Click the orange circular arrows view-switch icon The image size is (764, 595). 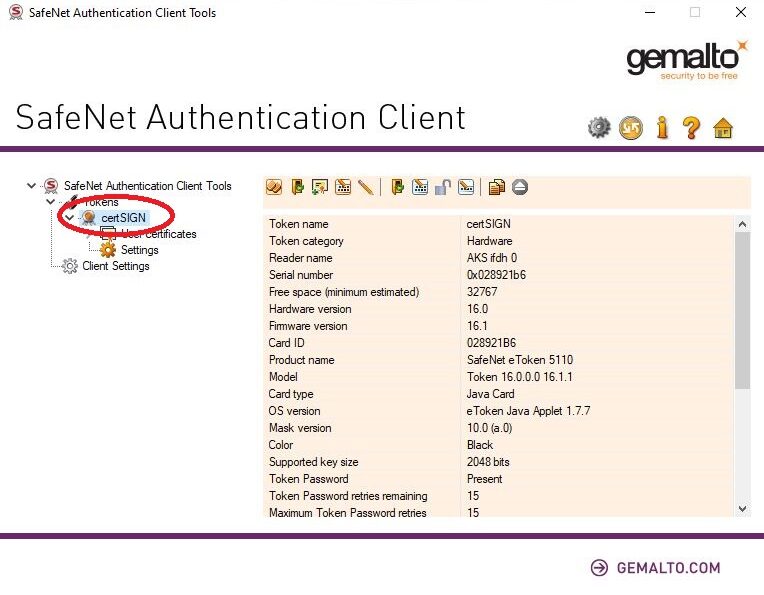pos(630,127)
